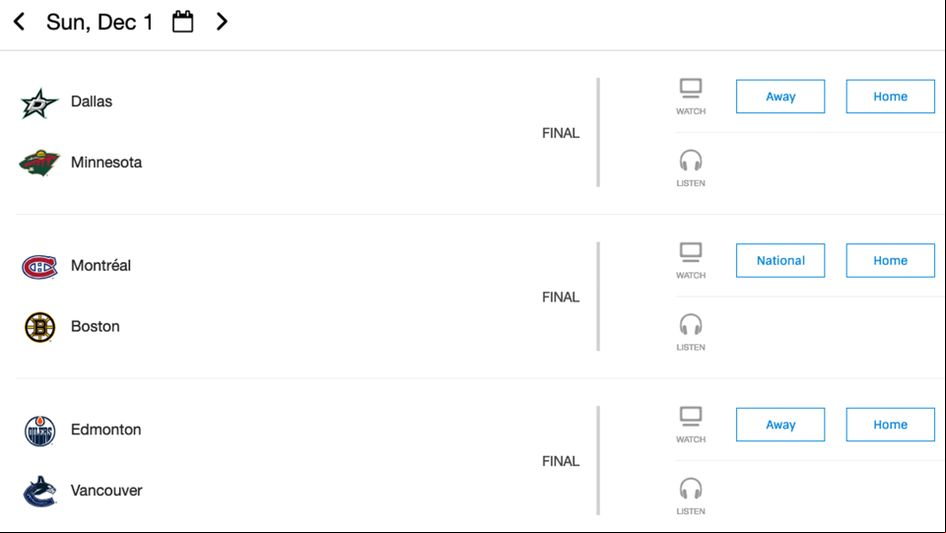This screenshot has width=946, height=533.
Task: Open Listen headphones for Edmonton–Vancouver game
Action: point(691,496)
